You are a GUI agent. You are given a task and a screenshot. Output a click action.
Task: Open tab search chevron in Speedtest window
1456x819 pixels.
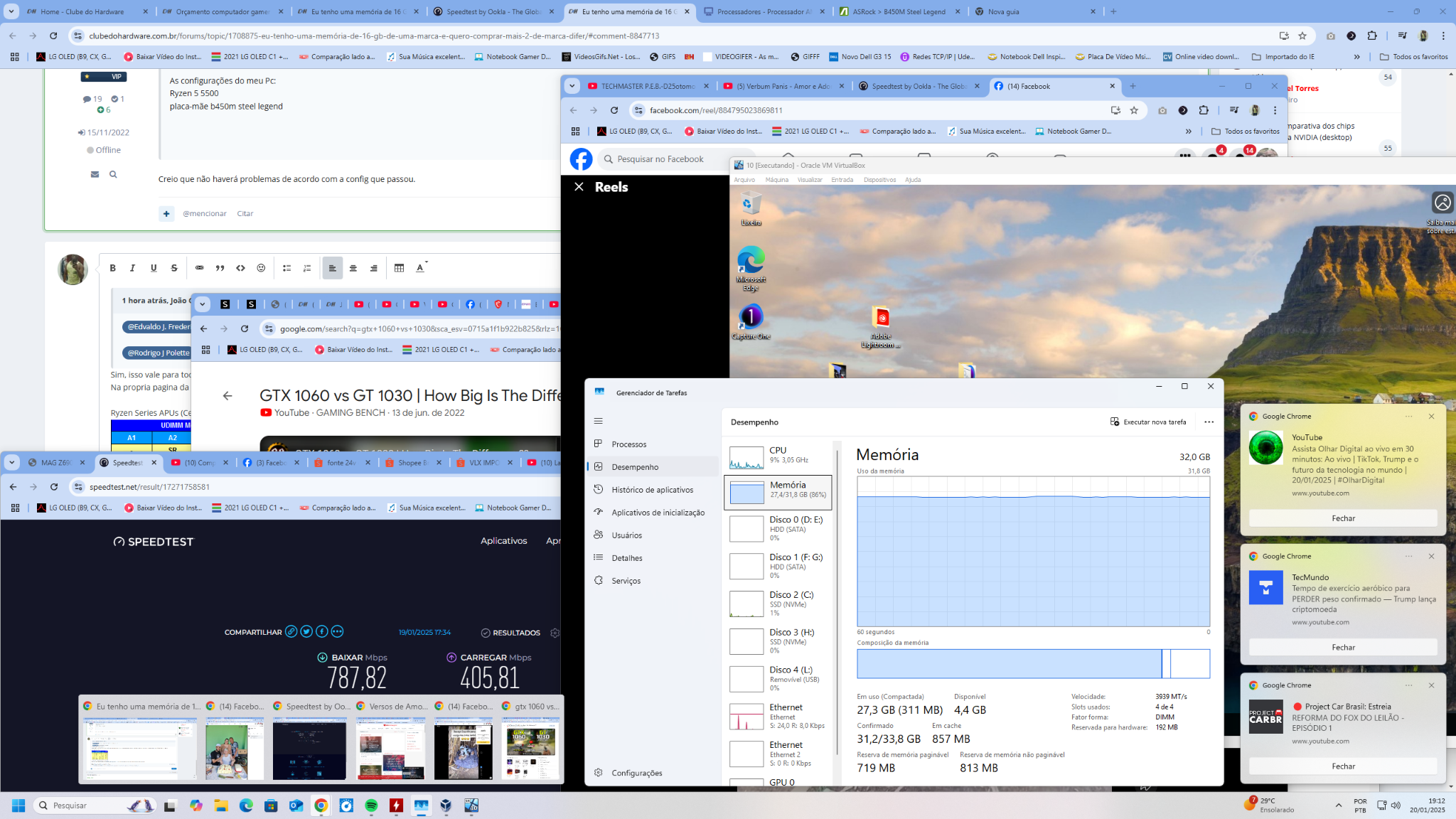pos(12,462)
